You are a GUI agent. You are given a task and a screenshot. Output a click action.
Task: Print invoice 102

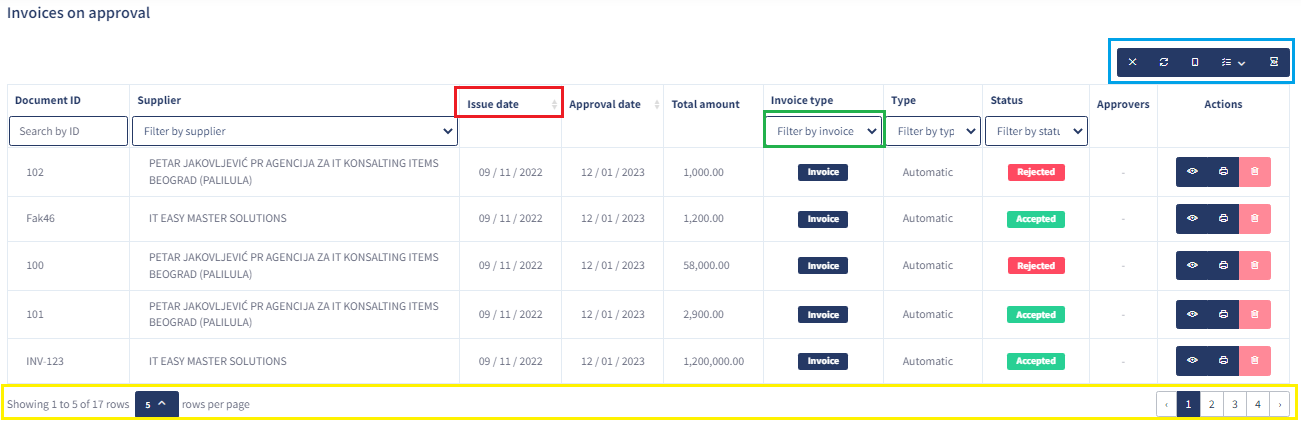click(x=1224, y=172)
